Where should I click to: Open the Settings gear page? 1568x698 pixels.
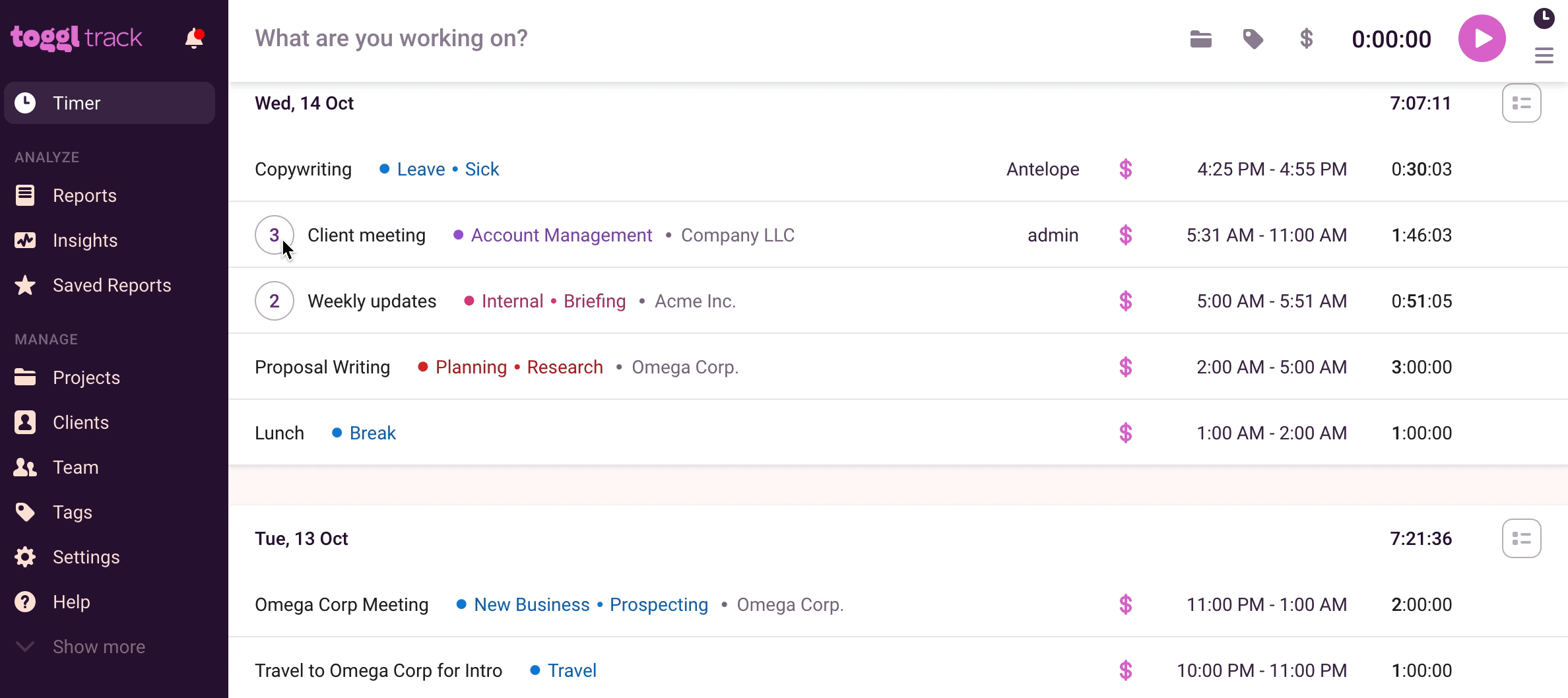(x=86, y=557)
